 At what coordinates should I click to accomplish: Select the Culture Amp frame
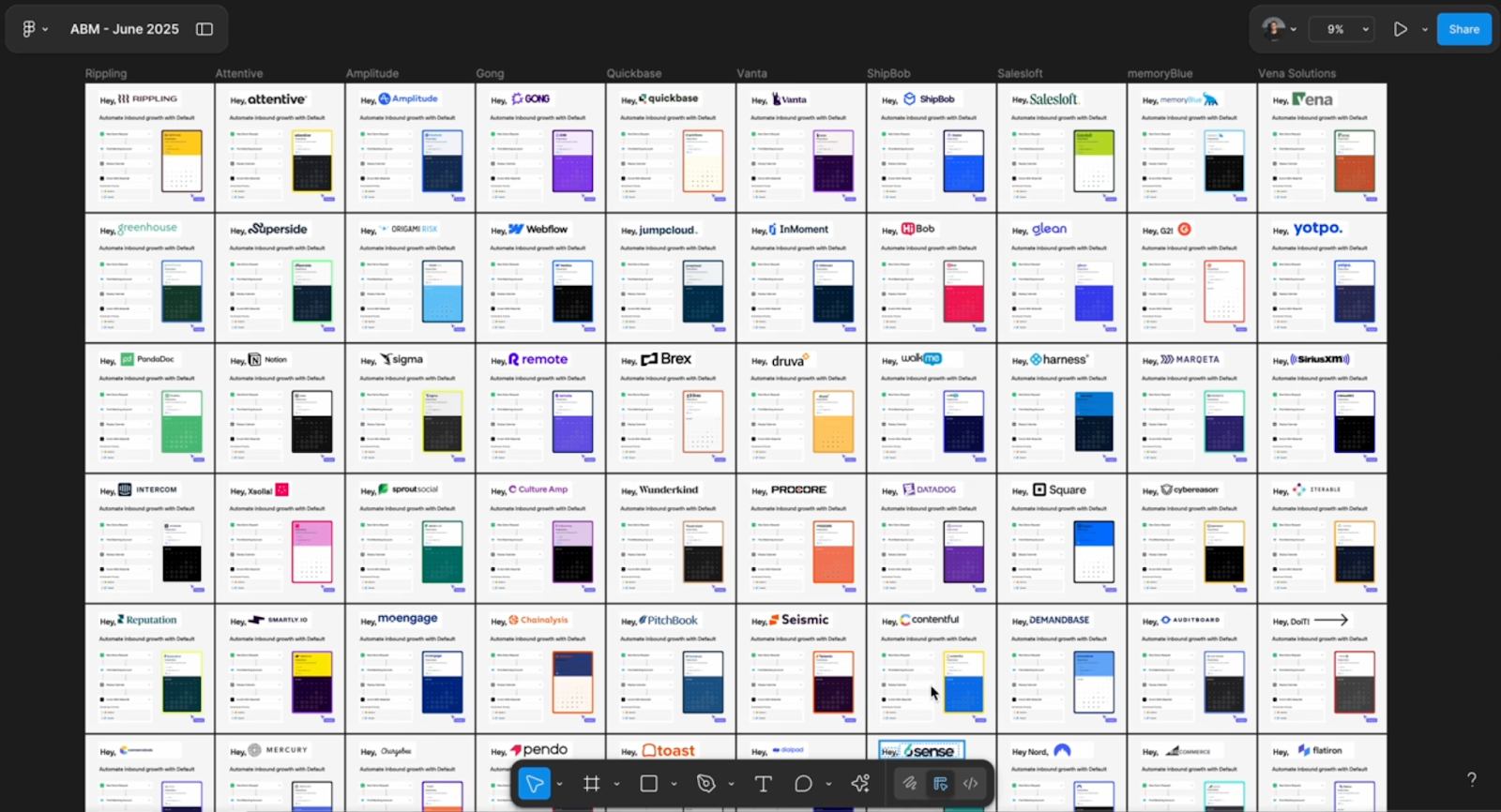[540, 538]
